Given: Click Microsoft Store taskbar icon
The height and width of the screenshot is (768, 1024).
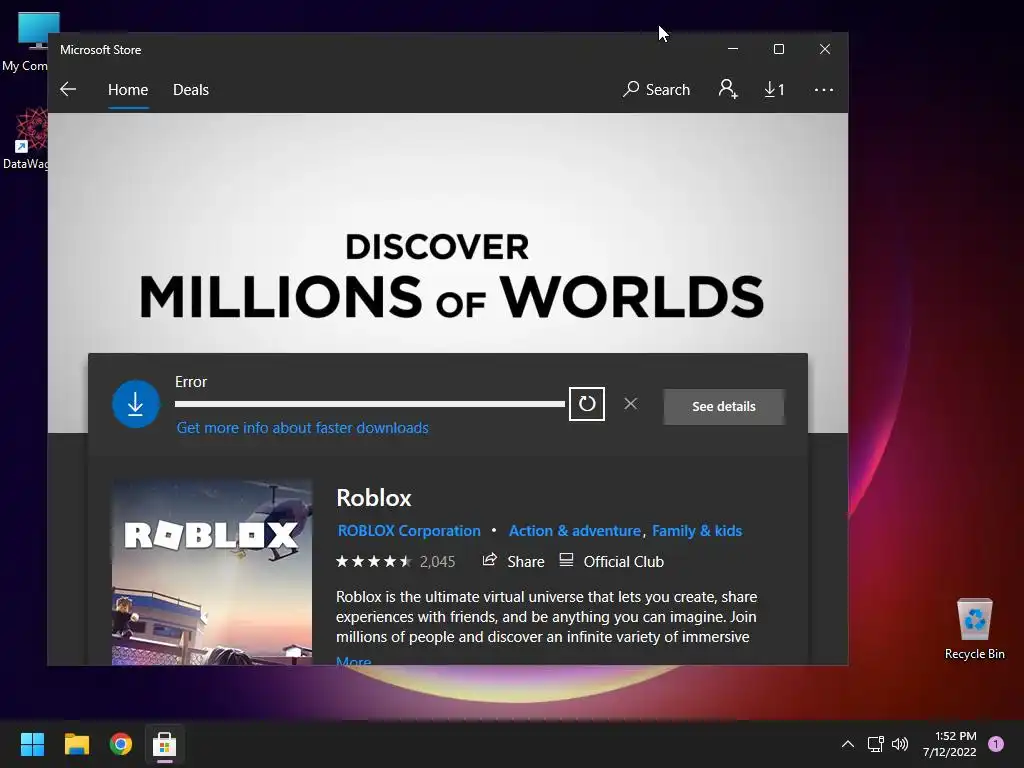Looking at the screenshot, I should (165, 744).
